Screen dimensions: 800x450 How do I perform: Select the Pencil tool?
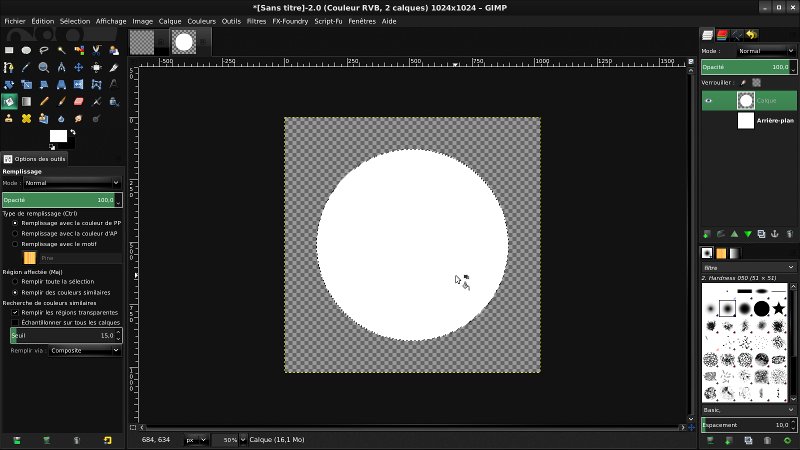tap(44, 102)
